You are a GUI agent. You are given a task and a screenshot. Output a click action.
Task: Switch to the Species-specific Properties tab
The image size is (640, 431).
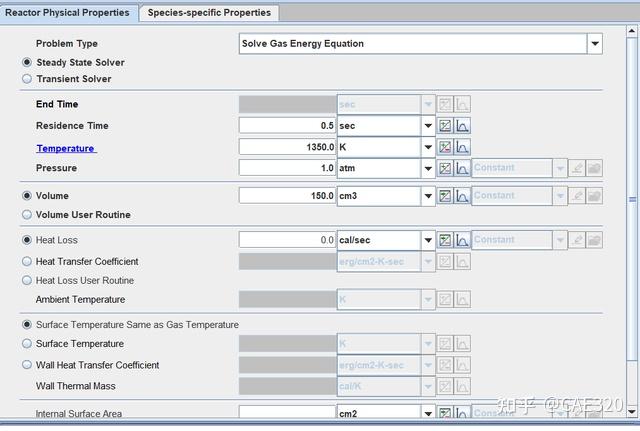tap(209, 13)
